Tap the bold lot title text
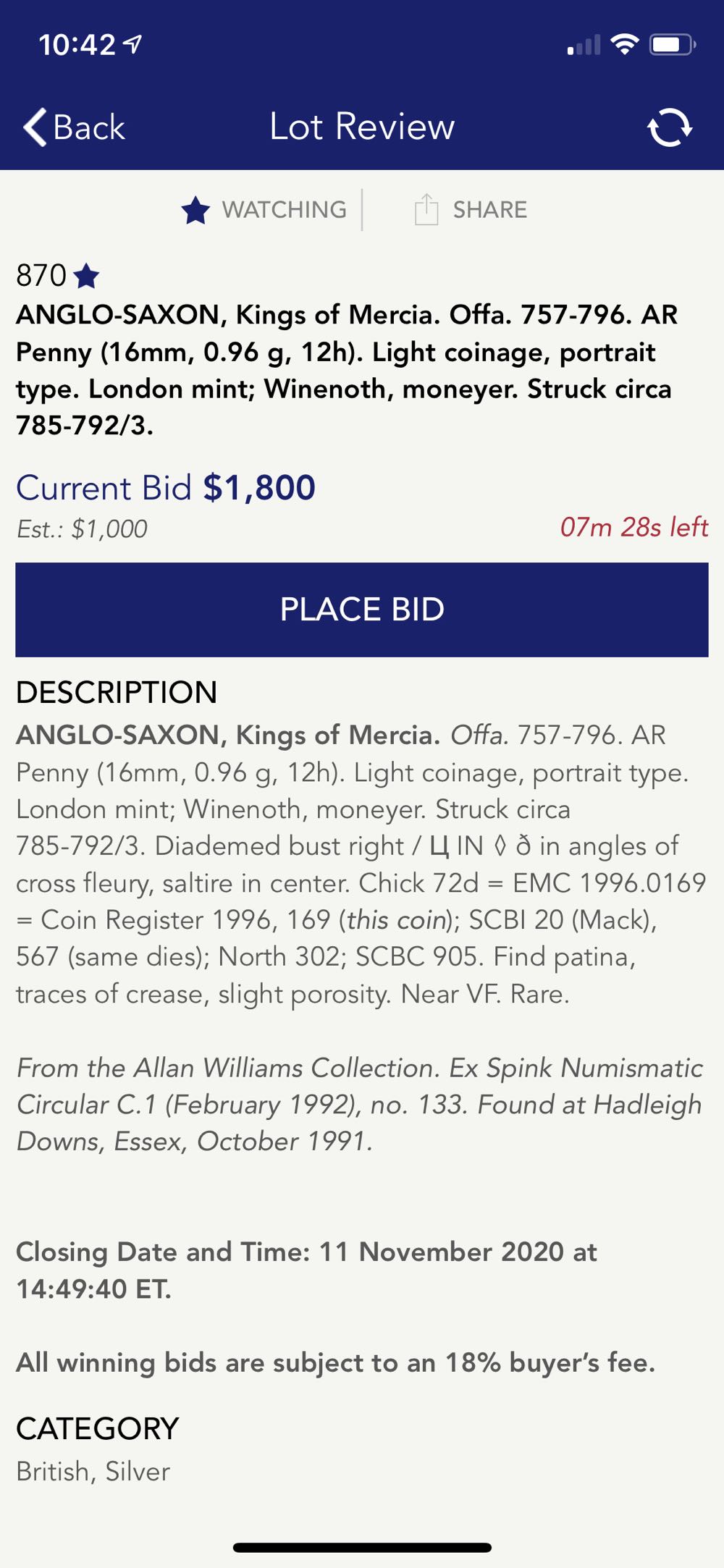This screenshot has width=724, height=1568. click(x=346, y=370)
